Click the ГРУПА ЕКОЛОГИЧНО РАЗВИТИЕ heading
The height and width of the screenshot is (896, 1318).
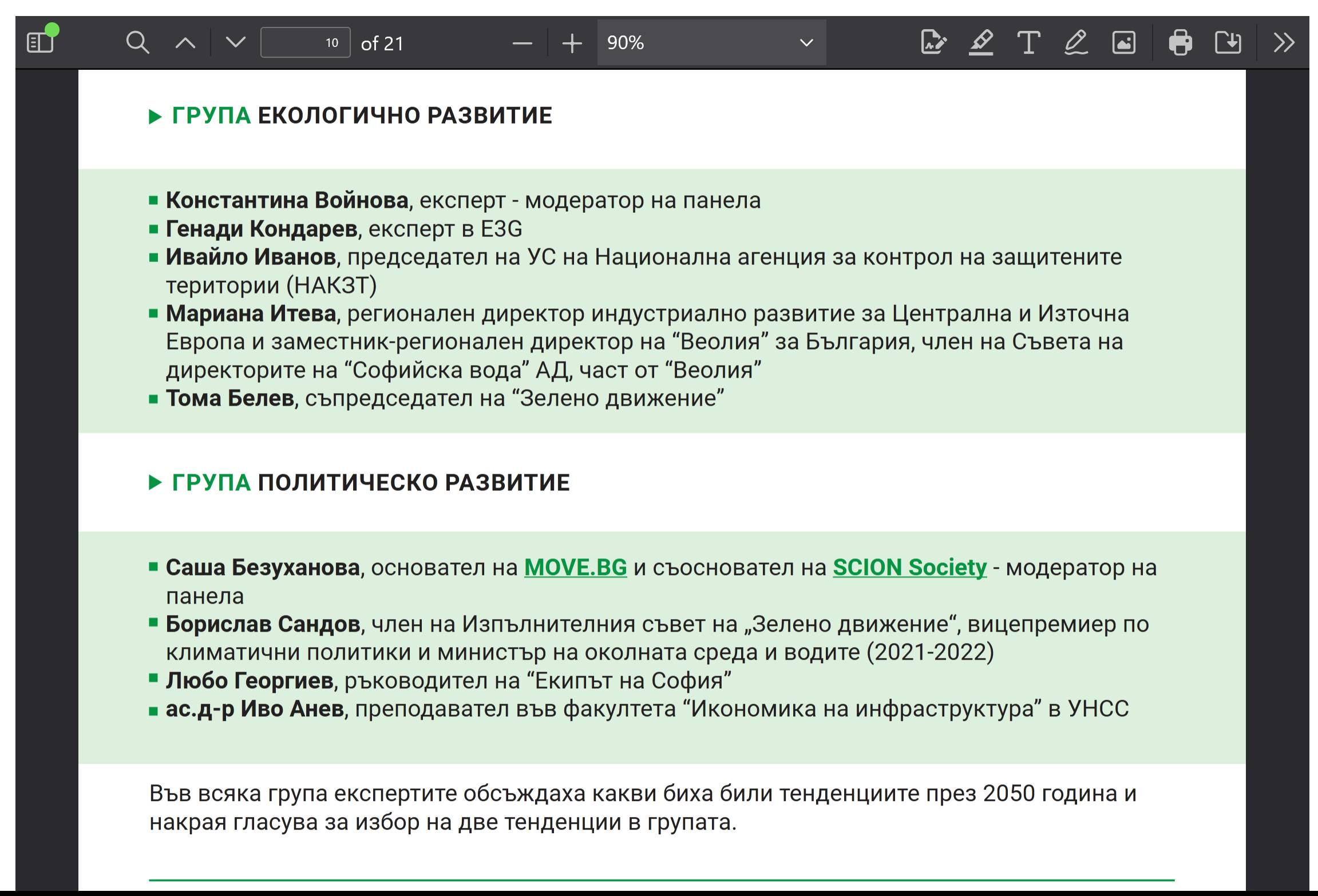coord(362,116)
